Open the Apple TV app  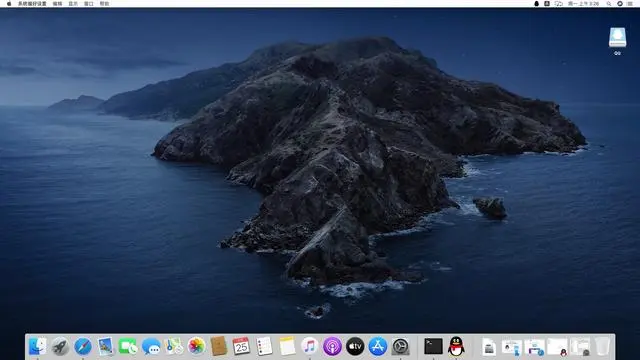355,347
